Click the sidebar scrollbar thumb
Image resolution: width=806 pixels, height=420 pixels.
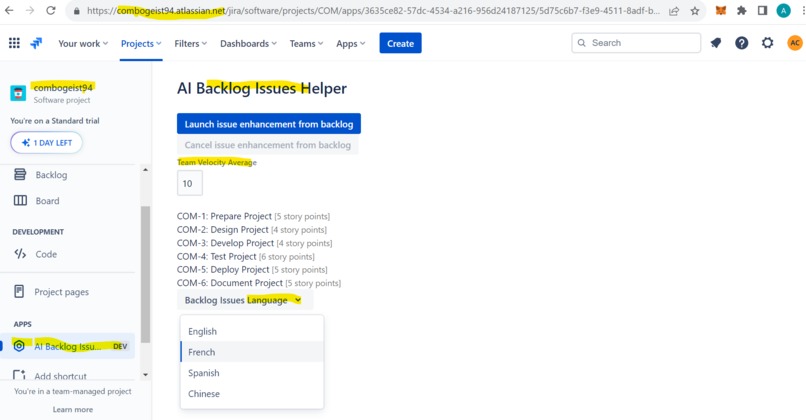click(145, 274)
